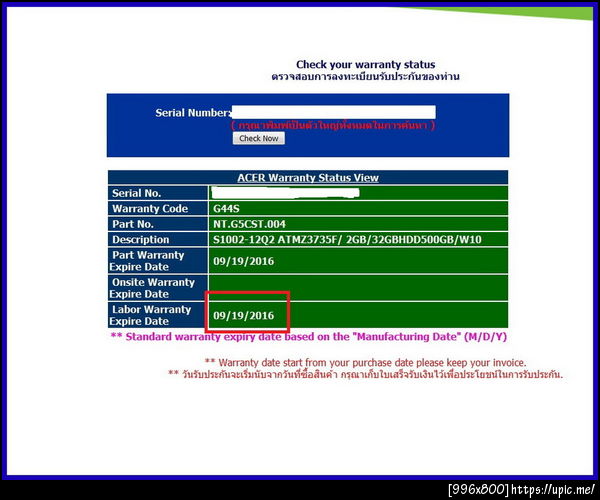The image size is (600, 500).
Task: Click the description value starting with S1002-12Q2
Action: pos(347,239)
